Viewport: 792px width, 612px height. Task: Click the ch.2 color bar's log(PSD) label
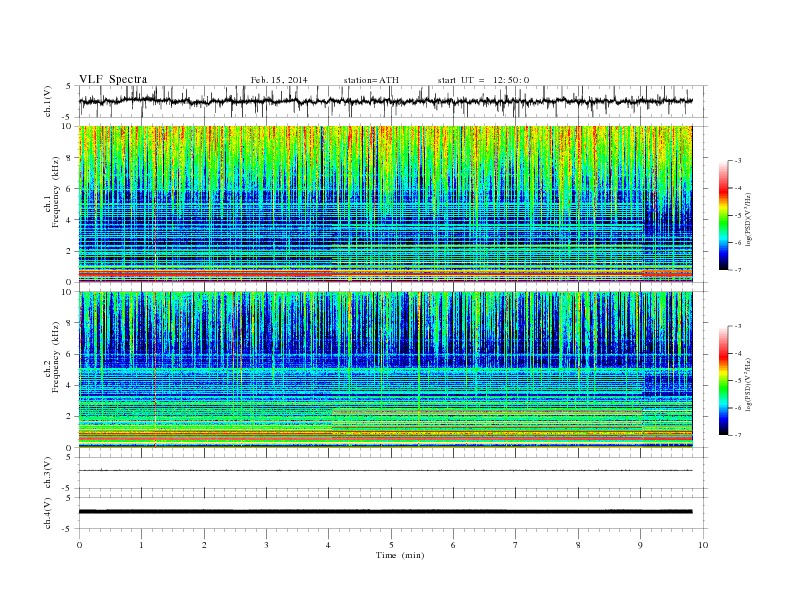[749, 384]
